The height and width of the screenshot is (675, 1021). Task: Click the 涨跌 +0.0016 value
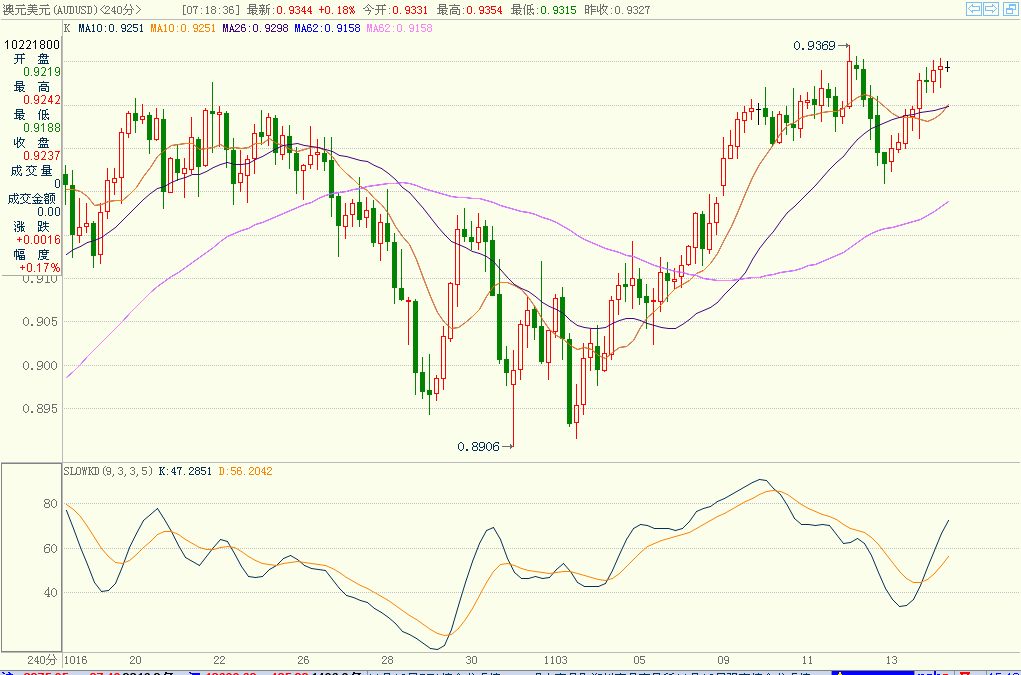(38, 240)
